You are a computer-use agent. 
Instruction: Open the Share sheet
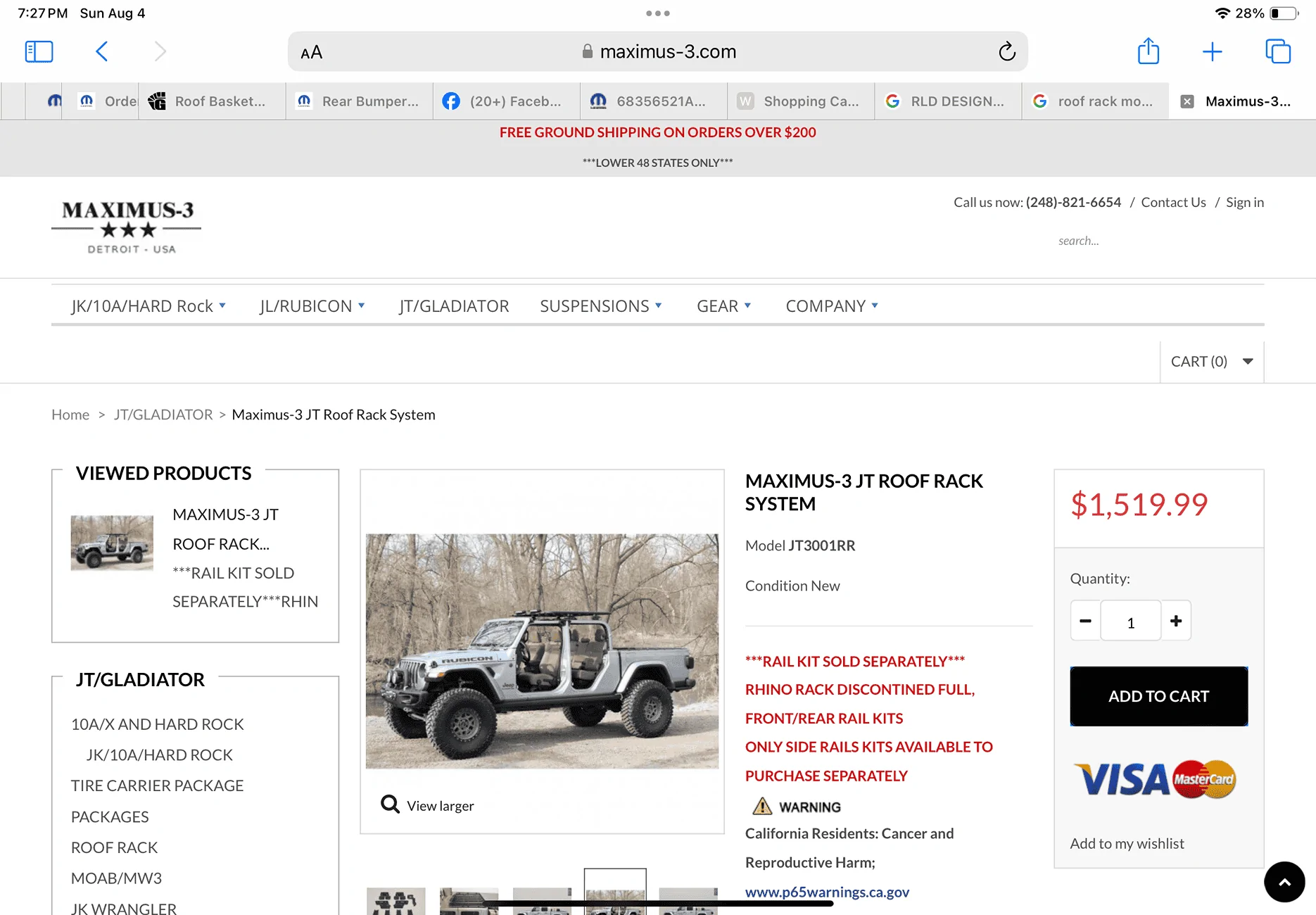1149,51
